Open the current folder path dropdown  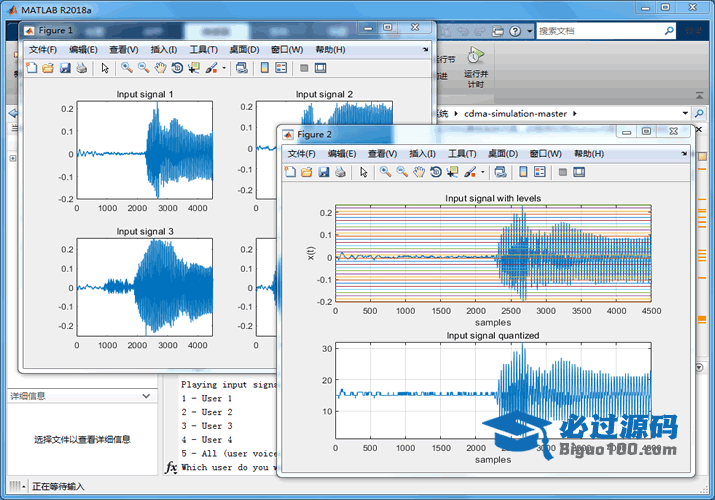click(x=685, y=114)
